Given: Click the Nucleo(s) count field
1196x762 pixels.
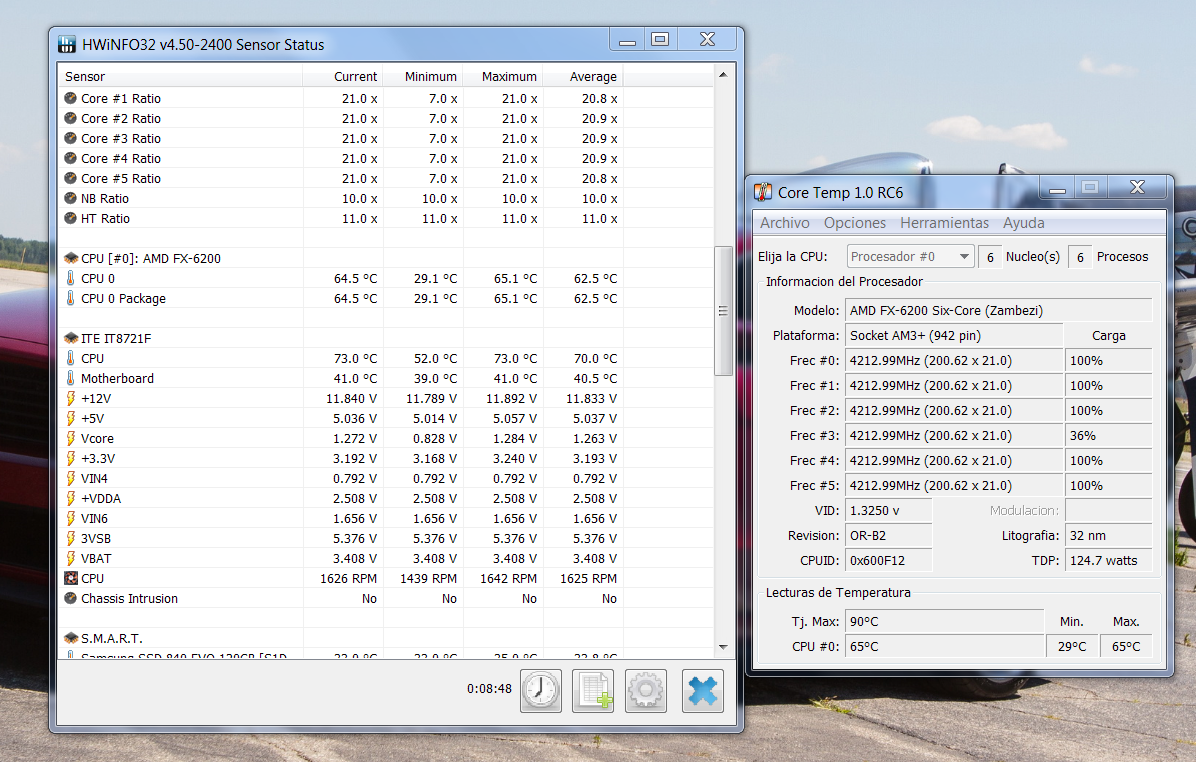Looking at the screenshot, I should click(x=990, y=257).
